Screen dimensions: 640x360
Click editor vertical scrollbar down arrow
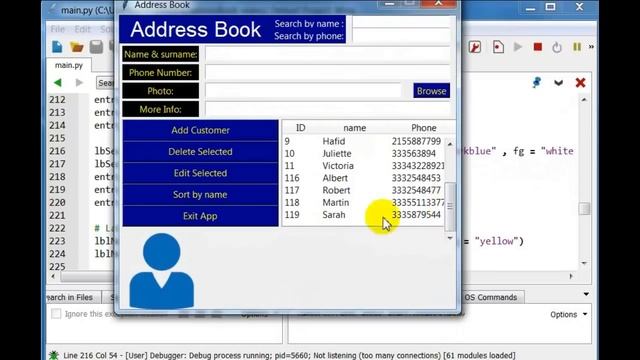[584, 263]
